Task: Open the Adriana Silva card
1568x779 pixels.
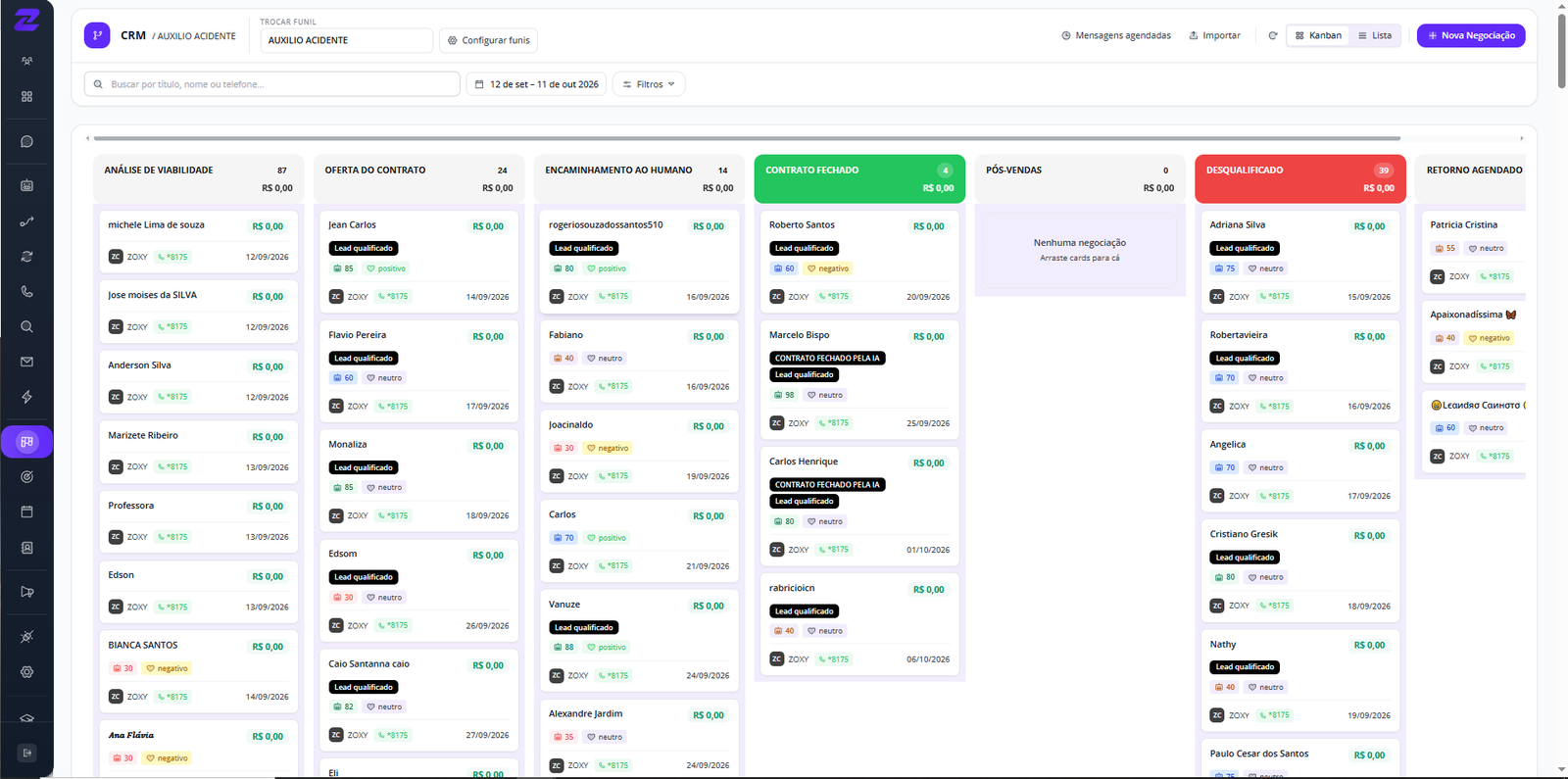Action: [x=1300, y=260]
